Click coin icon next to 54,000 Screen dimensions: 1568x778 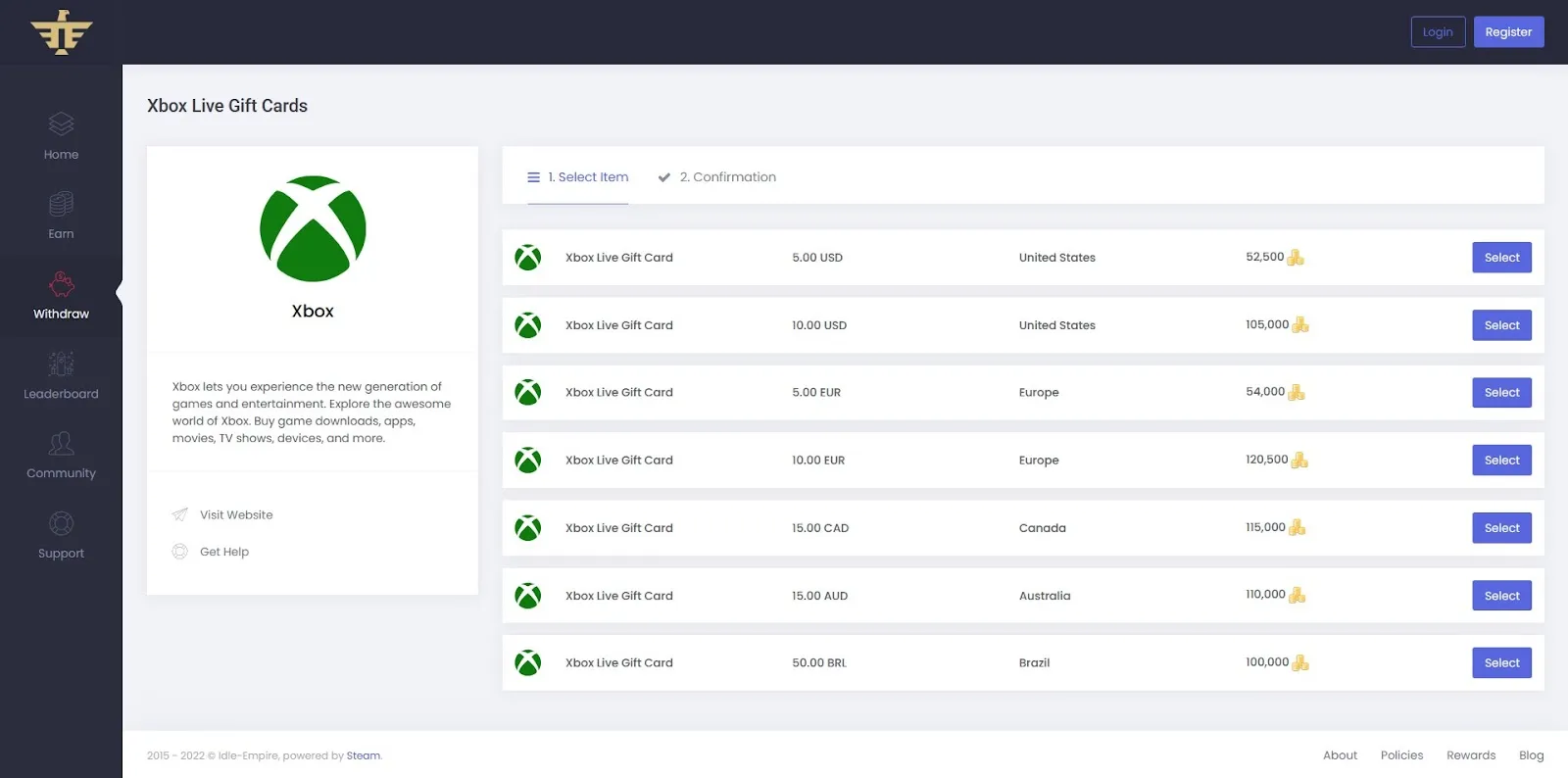click(x=1297, y=393)
